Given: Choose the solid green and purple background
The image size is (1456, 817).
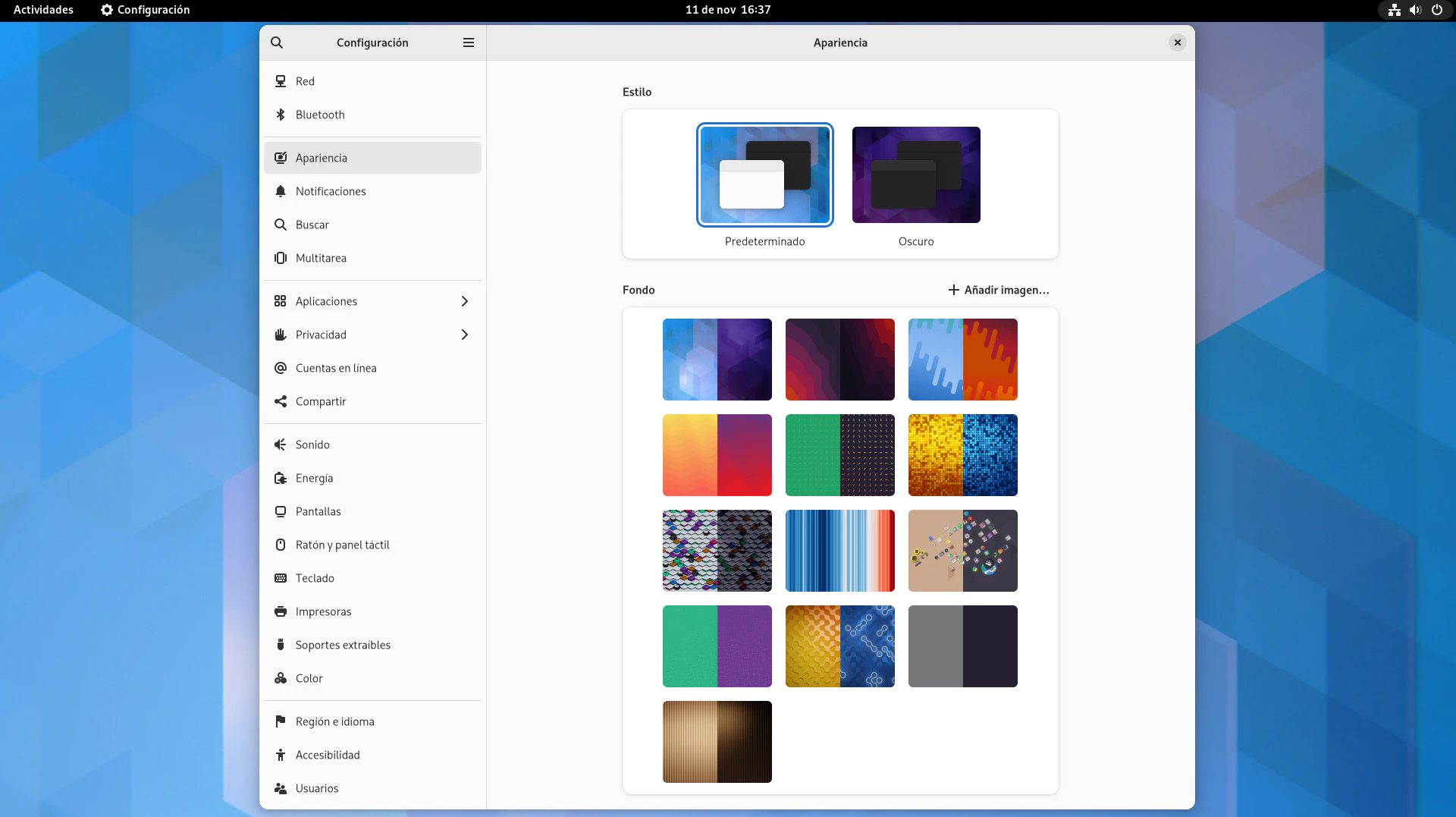Looking at the screenshot, I should tap(717, 646).
